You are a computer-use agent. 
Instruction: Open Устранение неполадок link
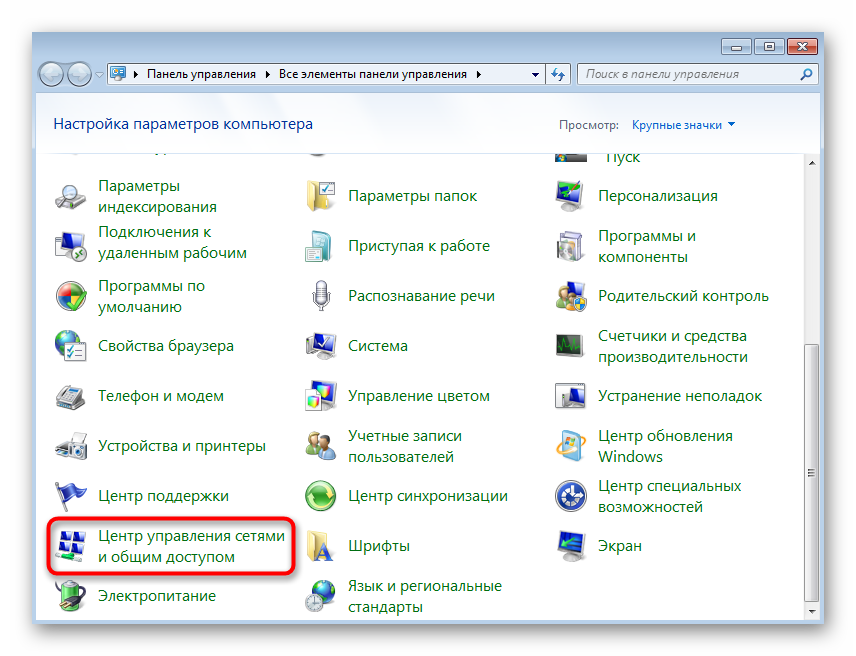(x=679, y=396)
